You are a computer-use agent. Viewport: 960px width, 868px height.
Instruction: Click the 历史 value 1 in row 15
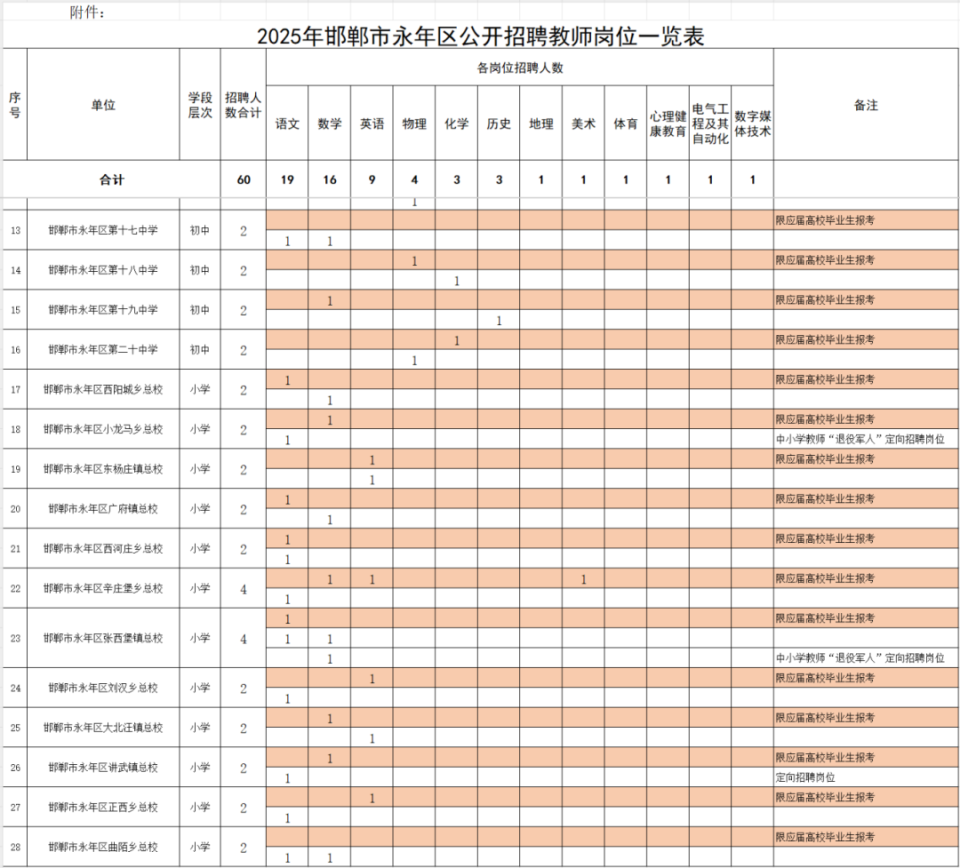point(498,320)
